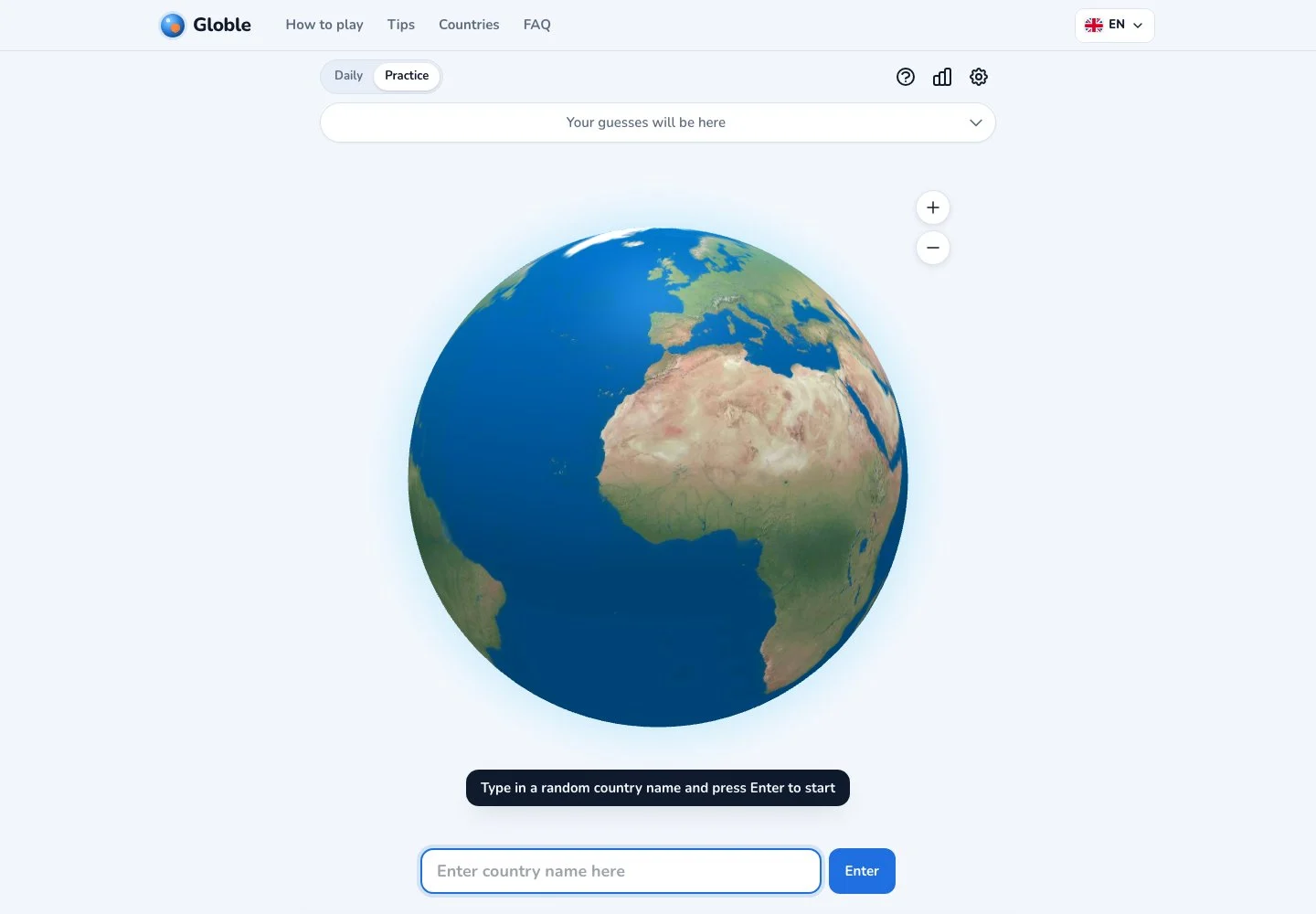The image size is (1316, 914).
Task: Open the settings gear icon
Action: [979, 77]
